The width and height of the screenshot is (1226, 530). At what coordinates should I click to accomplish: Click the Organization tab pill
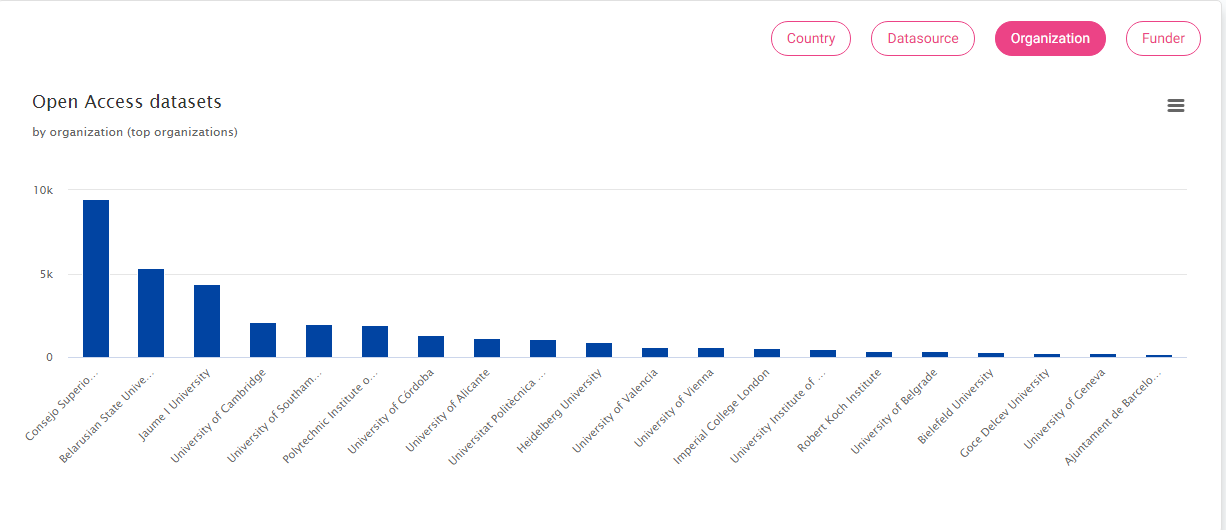(x=1049, y=39)
